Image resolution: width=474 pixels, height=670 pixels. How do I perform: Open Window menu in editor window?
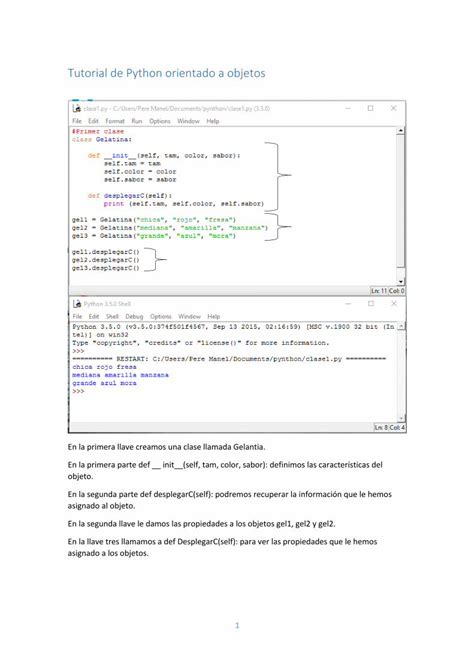coord(188,121)
